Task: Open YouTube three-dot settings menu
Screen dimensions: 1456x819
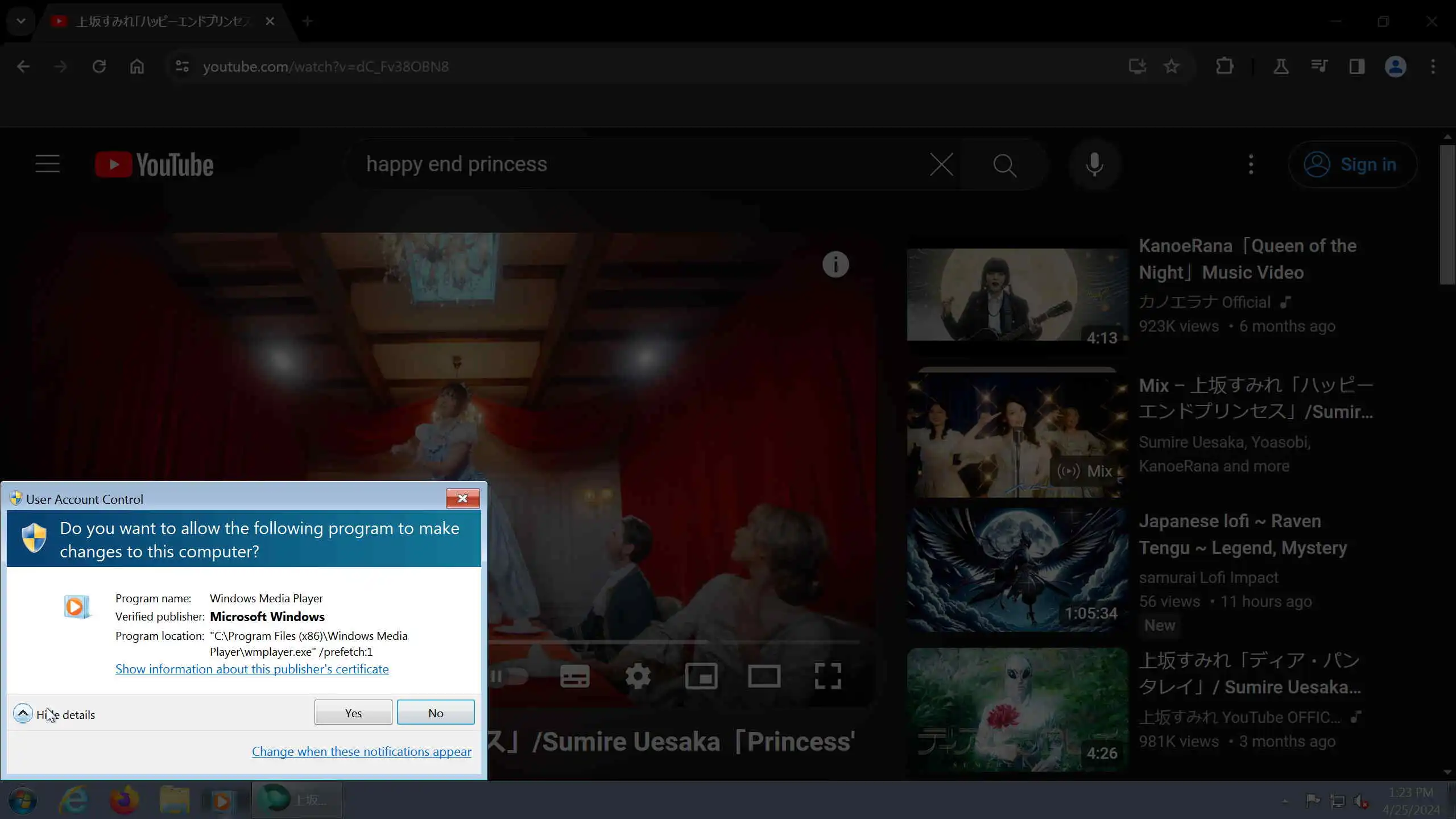Action: (1251, 164)
